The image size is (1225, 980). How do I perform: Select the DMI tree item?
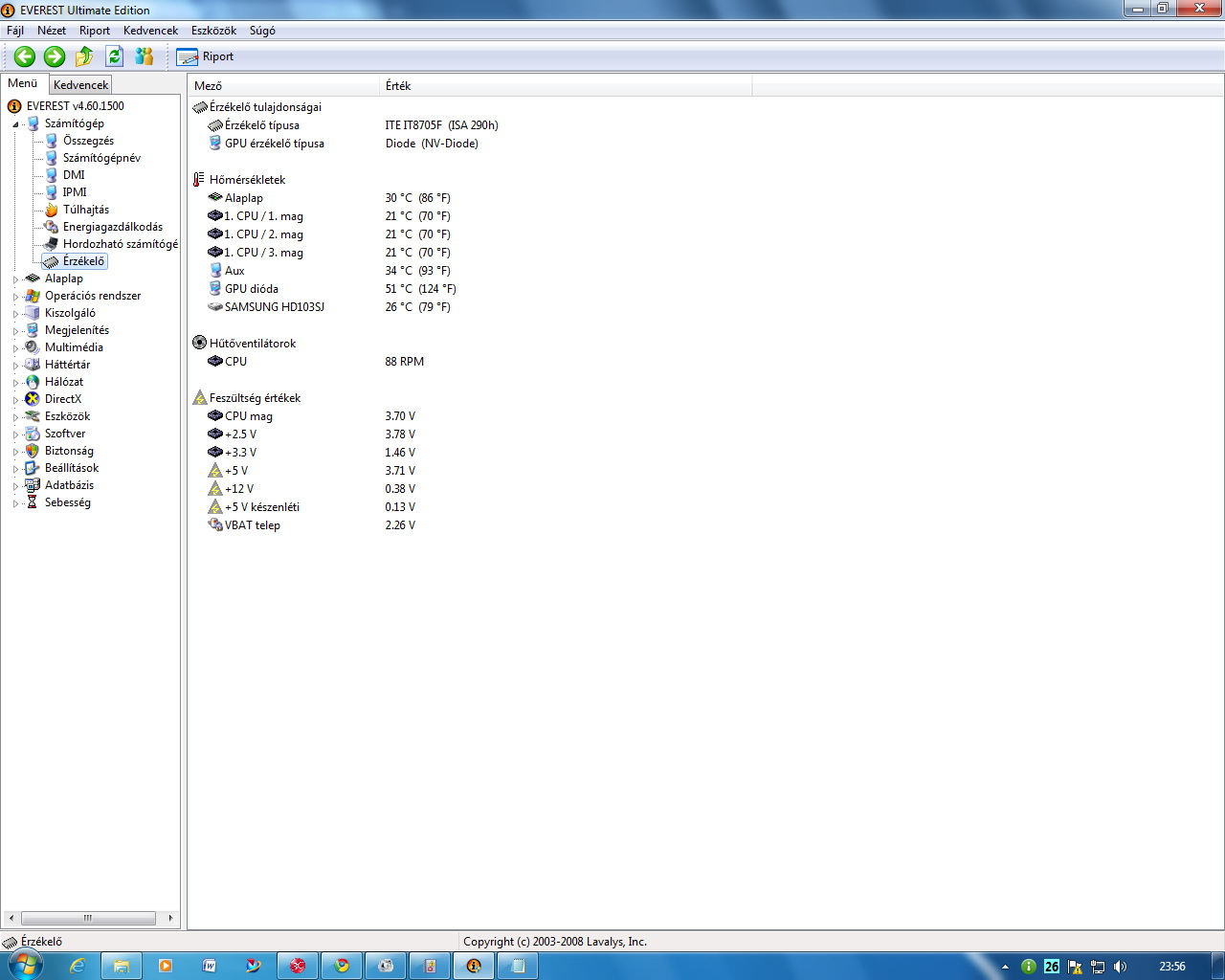(74, 175)
